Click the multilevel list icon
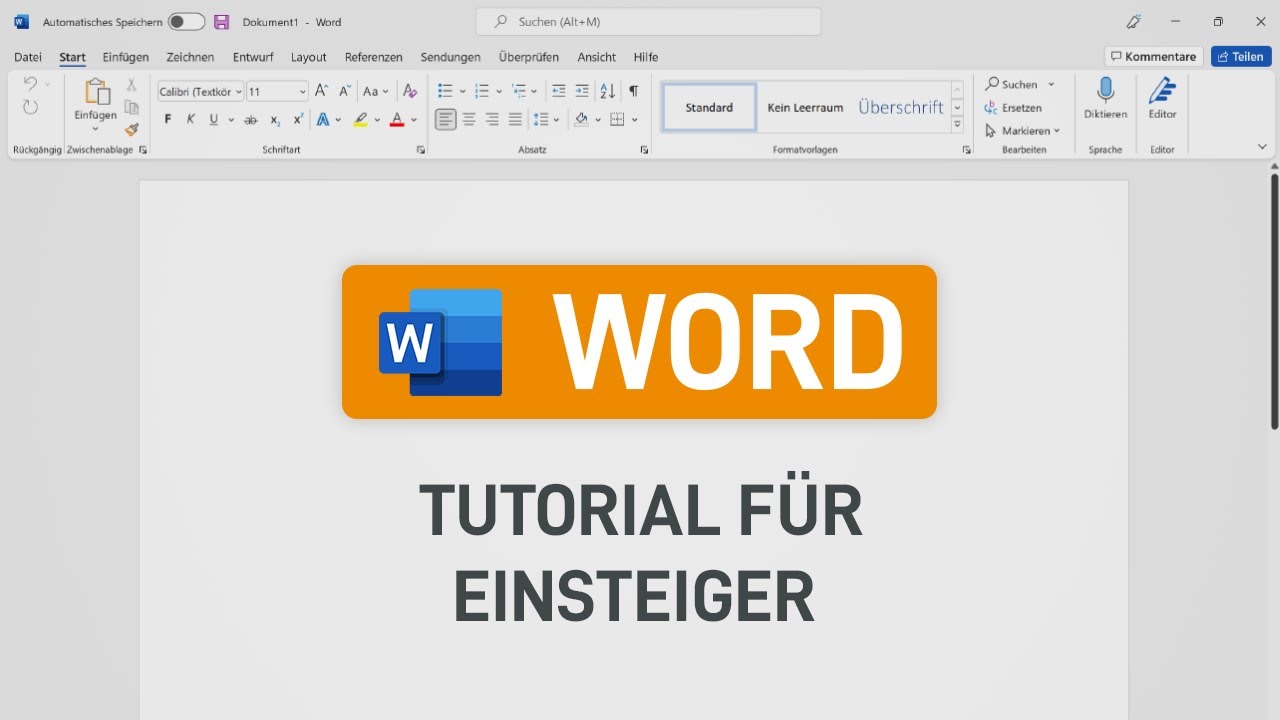This screenshot has height=720, width=1280. 518,91
